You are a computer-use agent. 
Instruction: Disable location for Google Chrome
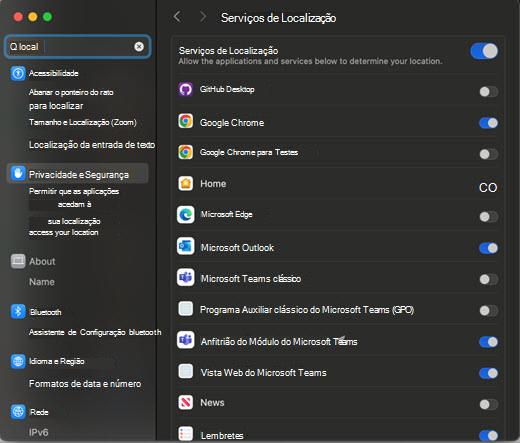489,123
